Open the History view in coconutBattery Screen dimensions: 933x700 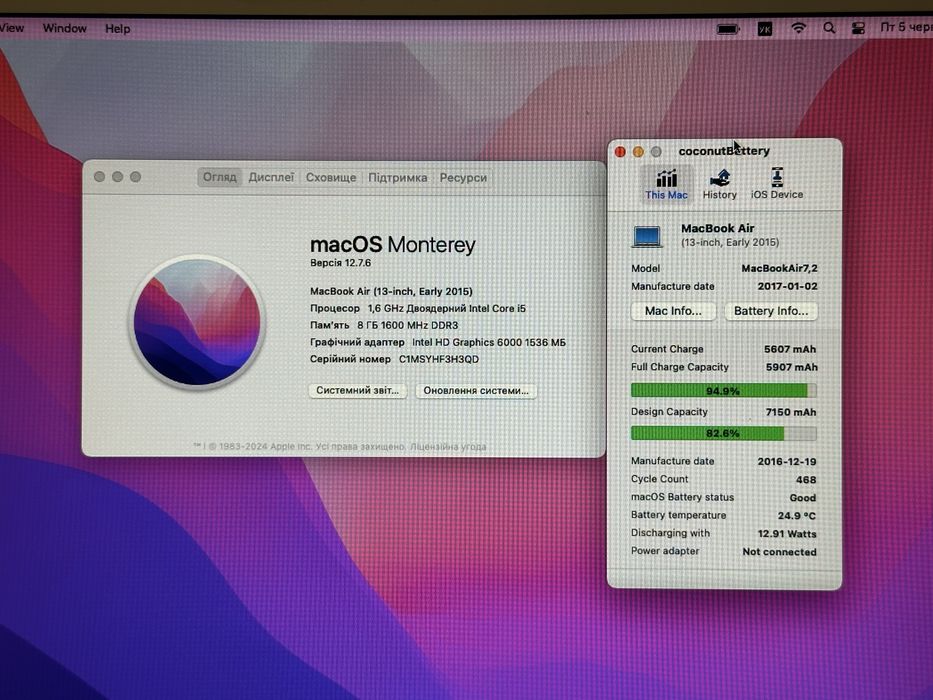[719, 184]
